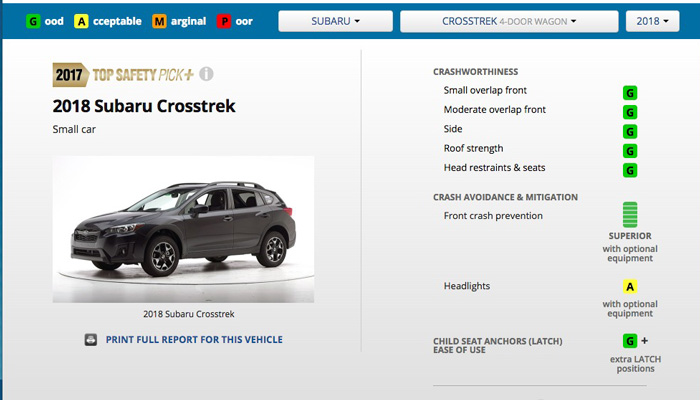Click the green Good legend swatch in header

33,21
